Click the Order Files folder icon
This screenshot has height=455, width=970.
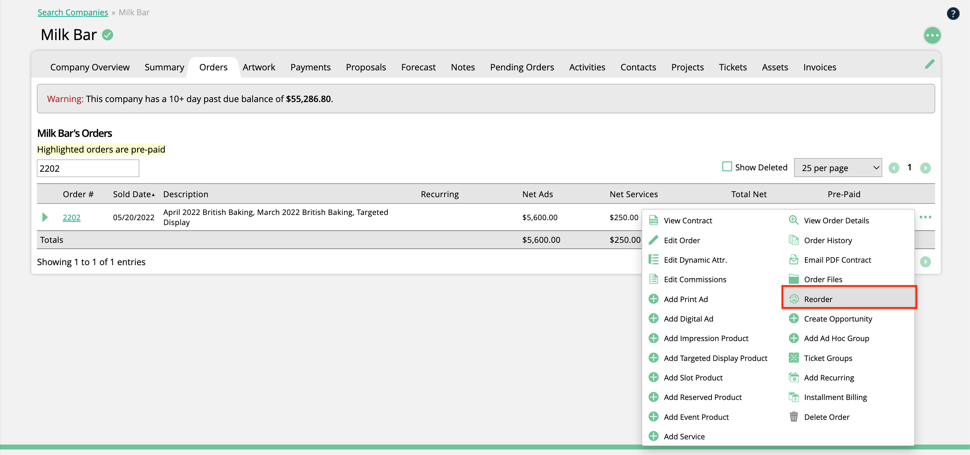click(794, 279)
